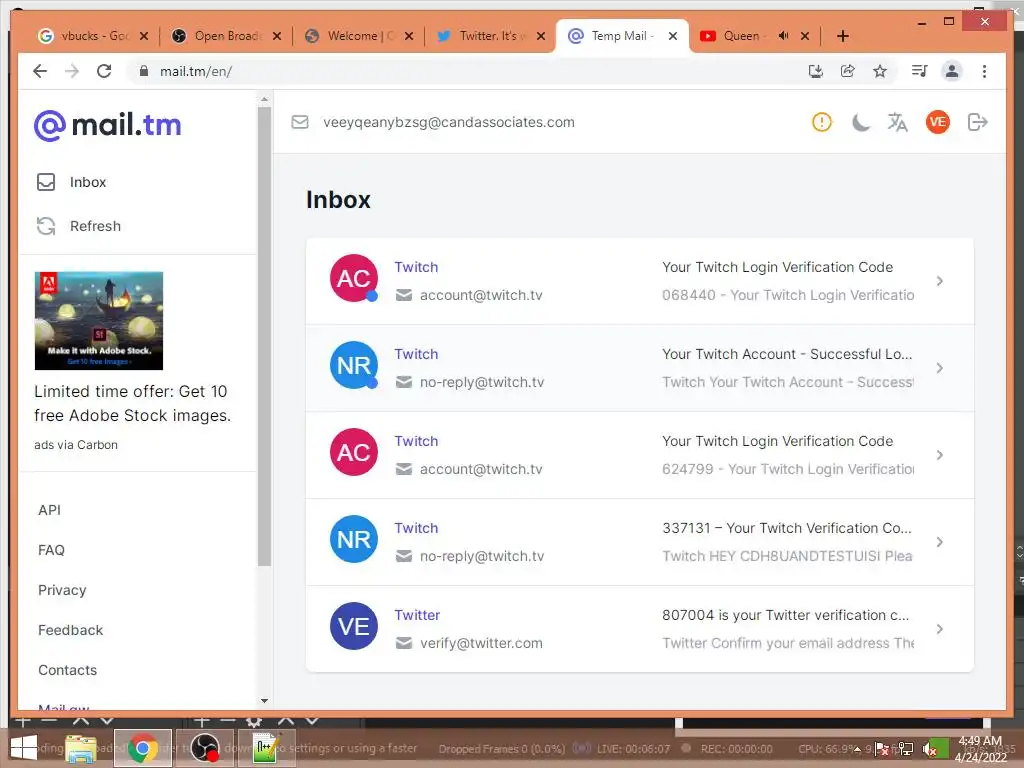Click the Notepad++ taskbar icon
This screenshot has height=768, width=1024.
(x=266, y=748)
